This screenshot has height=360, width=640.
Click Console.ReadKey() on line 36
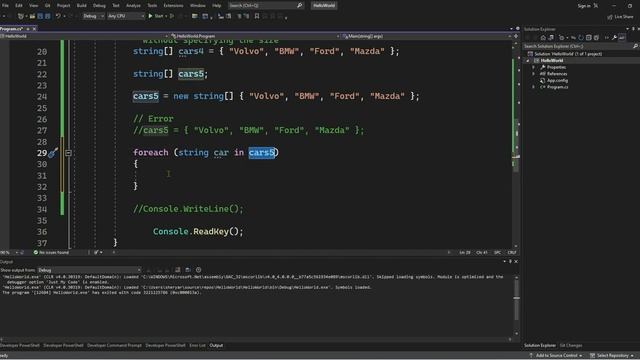point(198,231)
